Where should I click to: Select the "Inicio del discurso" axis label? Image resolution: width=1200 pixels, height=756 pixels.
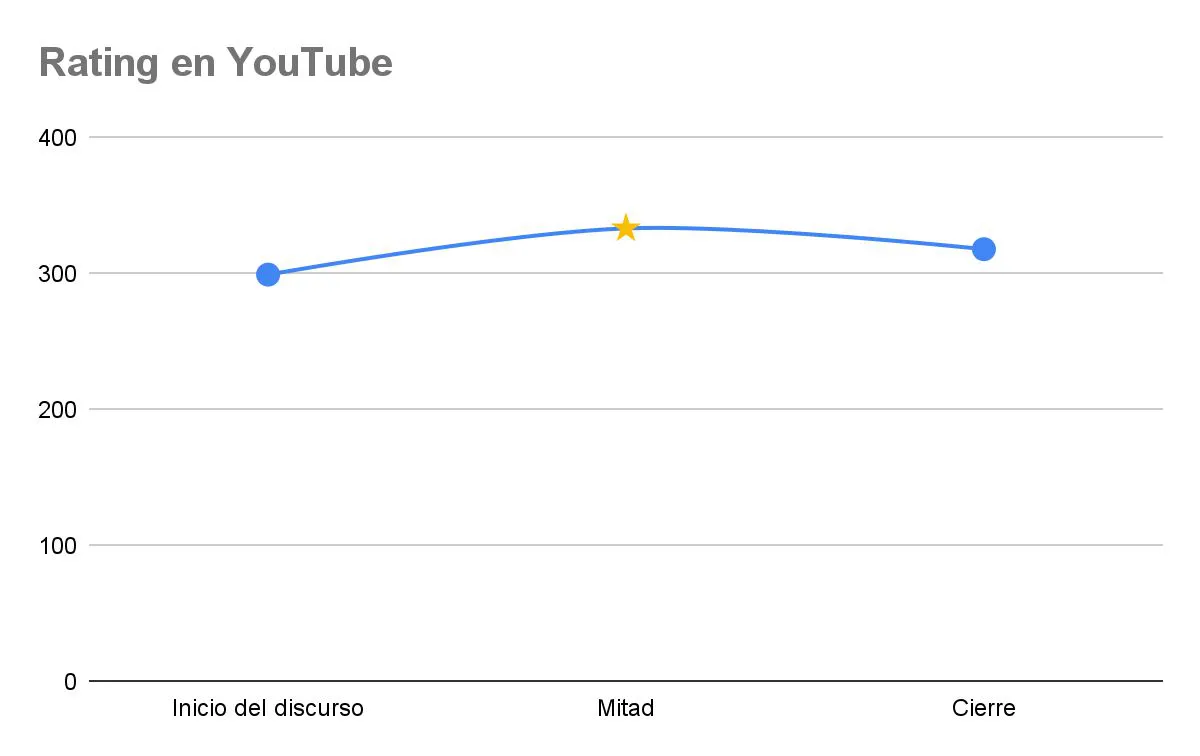pos(268,709)
